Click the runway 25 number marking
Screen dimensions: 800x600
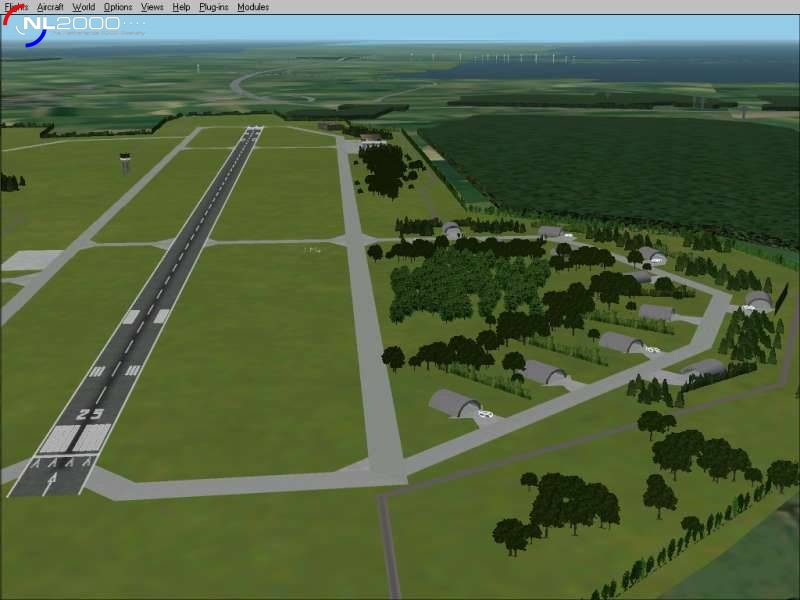[90, 414]
